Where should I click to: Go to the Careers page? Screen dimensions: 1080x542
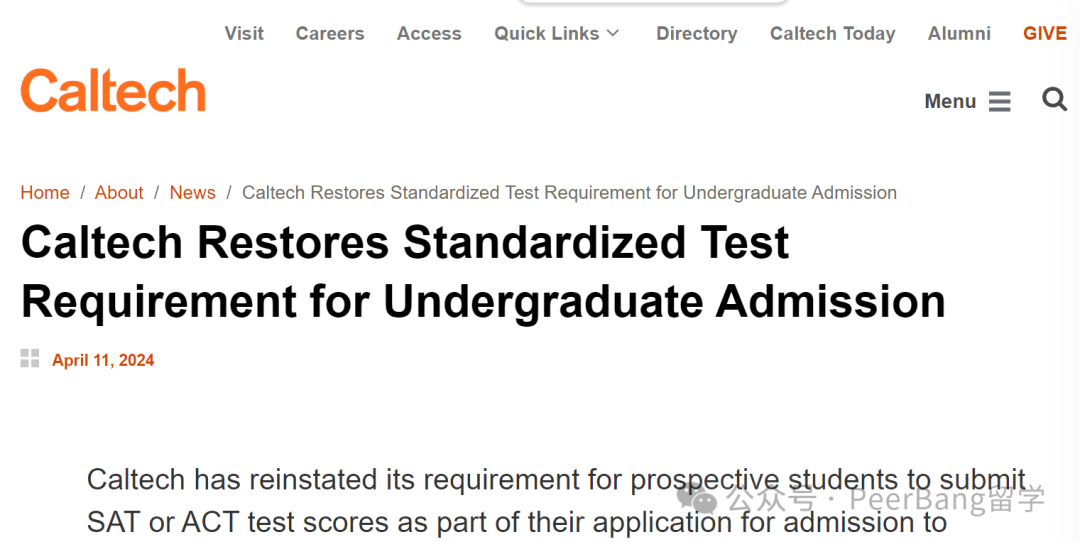[330, 33]
